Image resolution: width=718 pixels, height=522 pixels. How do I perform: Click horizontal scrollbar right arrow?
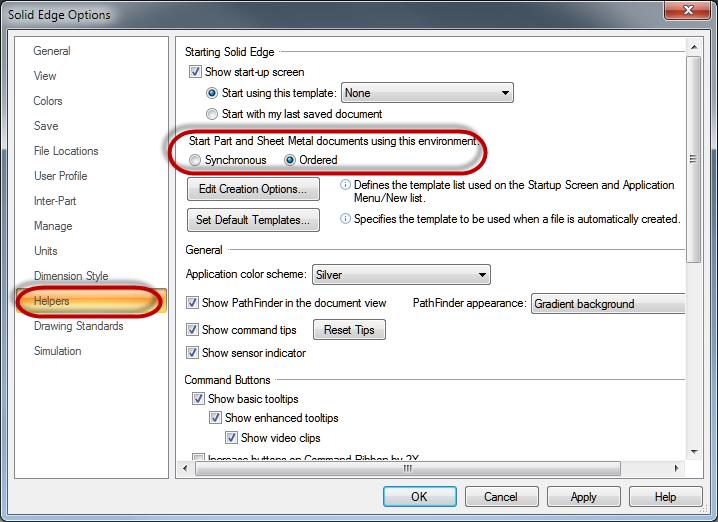click(x=677, y=468)
